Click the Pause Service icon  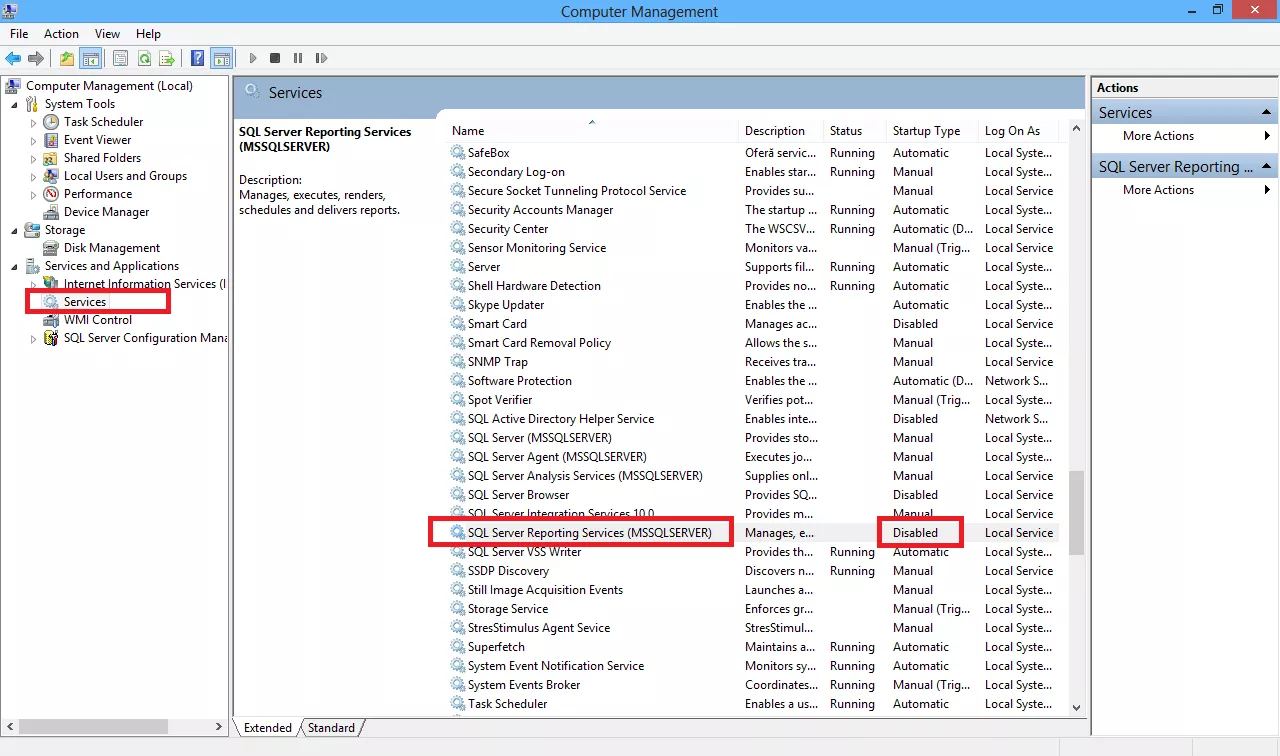tap(298, 59)
